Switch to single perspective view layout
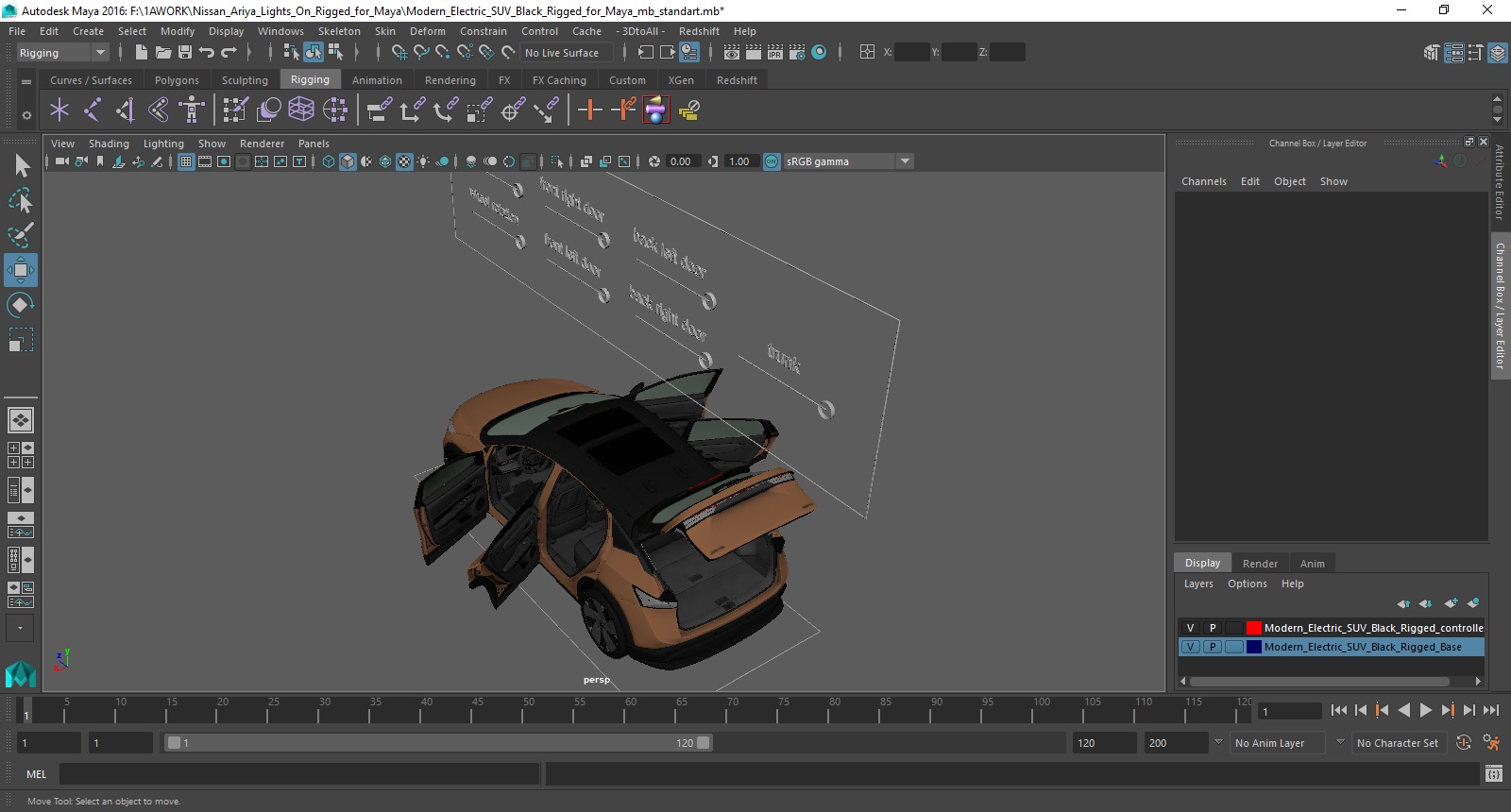 [x=21, y=420]
